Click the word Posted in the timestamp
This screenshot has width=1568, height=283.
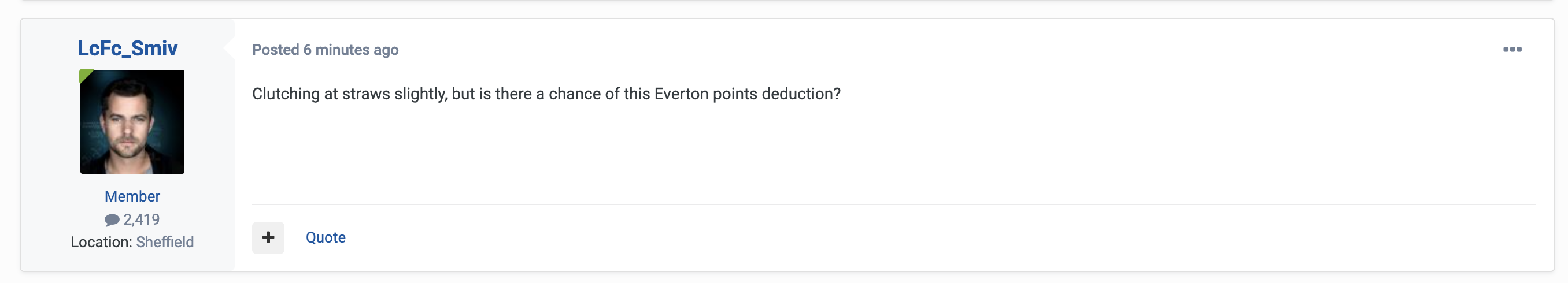click(x=276, y=49)
